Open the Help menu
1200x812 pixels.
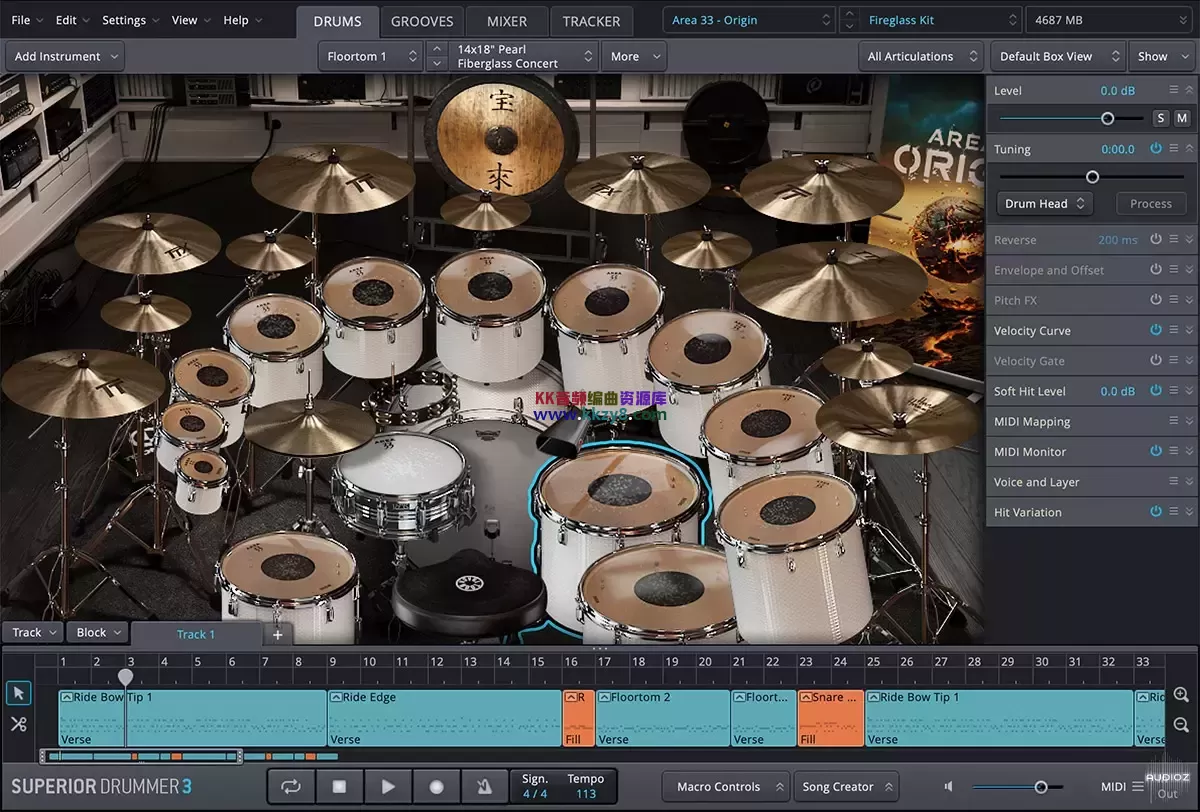click(242, 20)
